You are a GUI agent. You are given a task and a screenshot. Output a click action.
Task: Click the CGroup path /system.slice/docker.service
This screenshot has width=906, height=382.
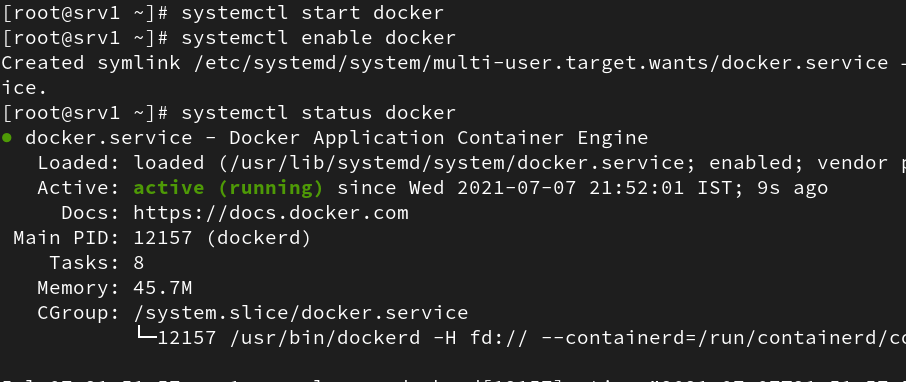[x=301, y=313]
